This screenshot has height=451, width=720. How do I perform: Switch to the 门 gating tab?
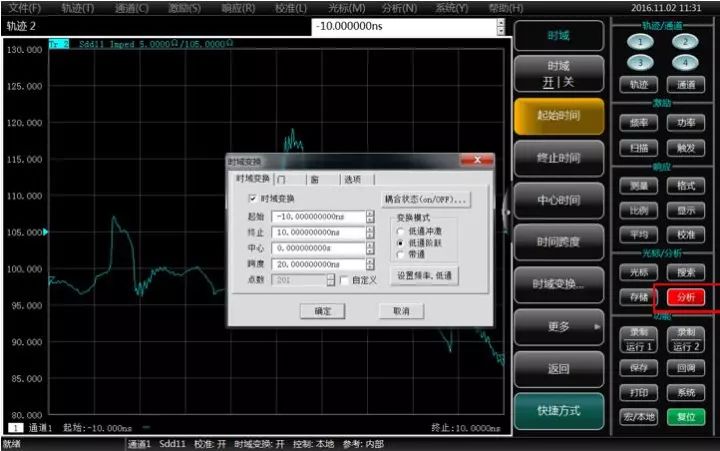[289, 180]
